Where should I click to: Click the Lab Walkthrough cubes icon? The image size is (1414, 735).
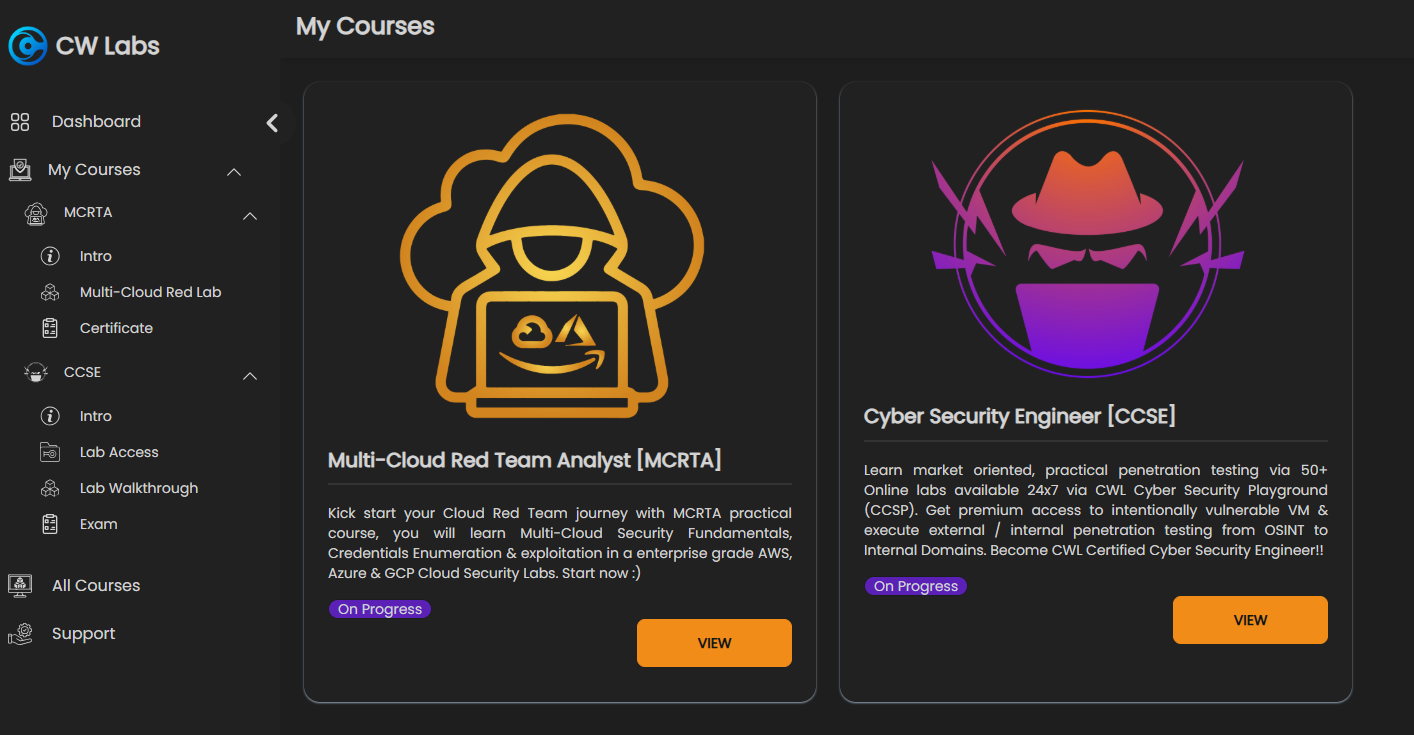click(x=50, y=488)
